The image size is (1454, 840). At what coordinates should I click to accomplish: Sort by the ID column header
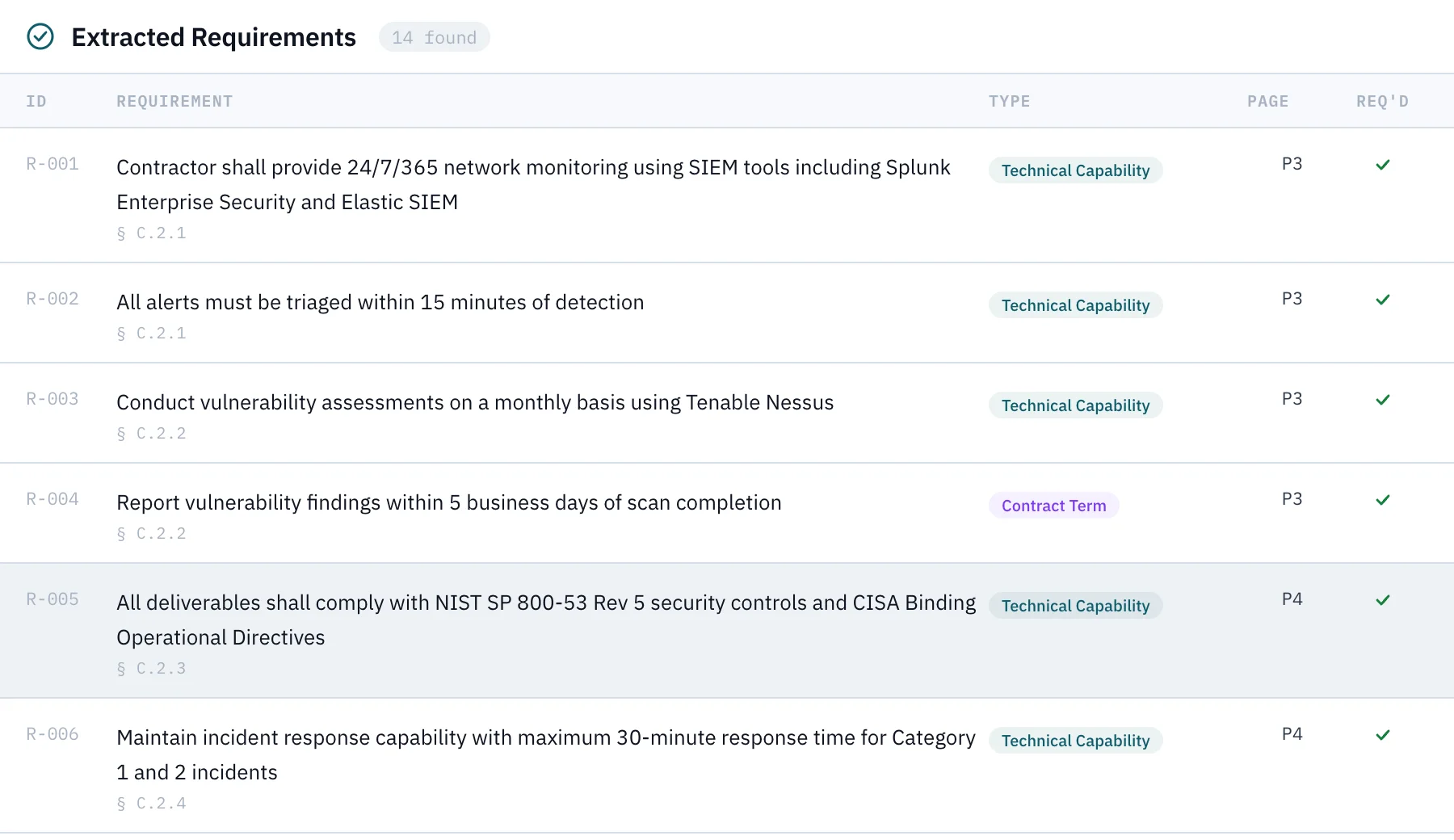click(36, 102)
